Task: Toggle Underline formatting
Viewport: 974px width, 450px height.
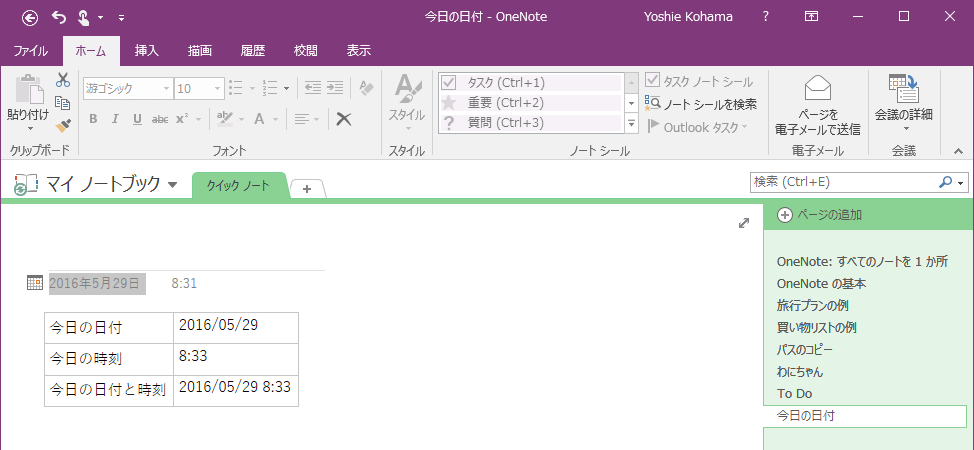Action: click(x=137, y=119)
